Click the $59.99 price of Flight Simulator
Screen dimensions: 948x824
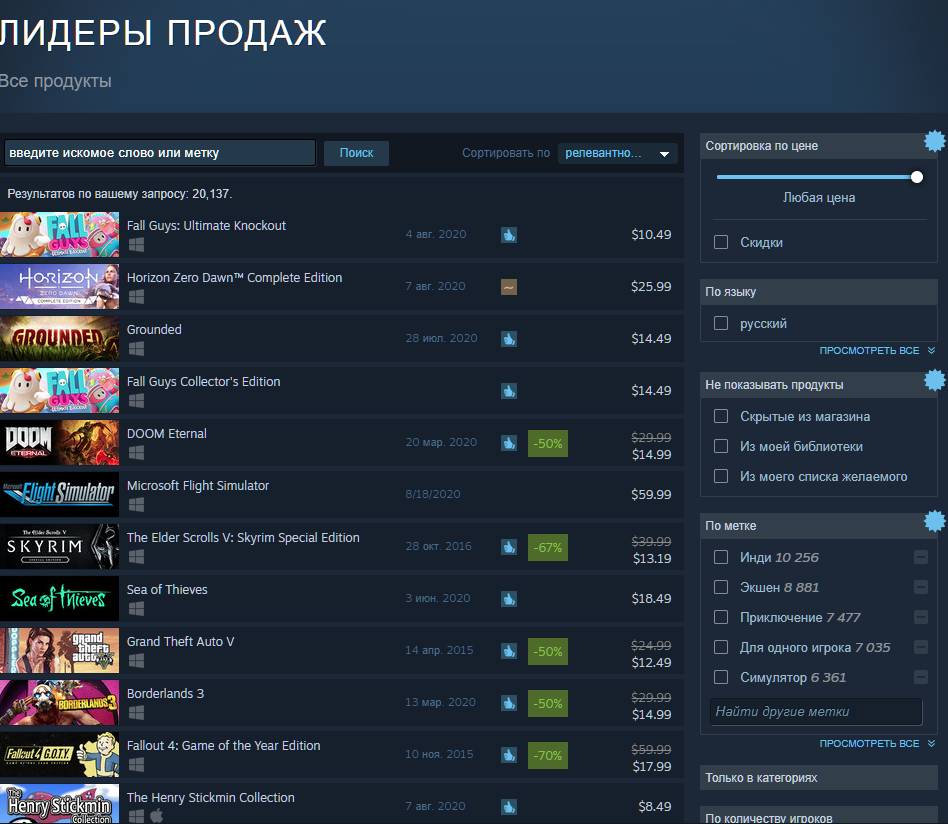[x=651, y=495]
